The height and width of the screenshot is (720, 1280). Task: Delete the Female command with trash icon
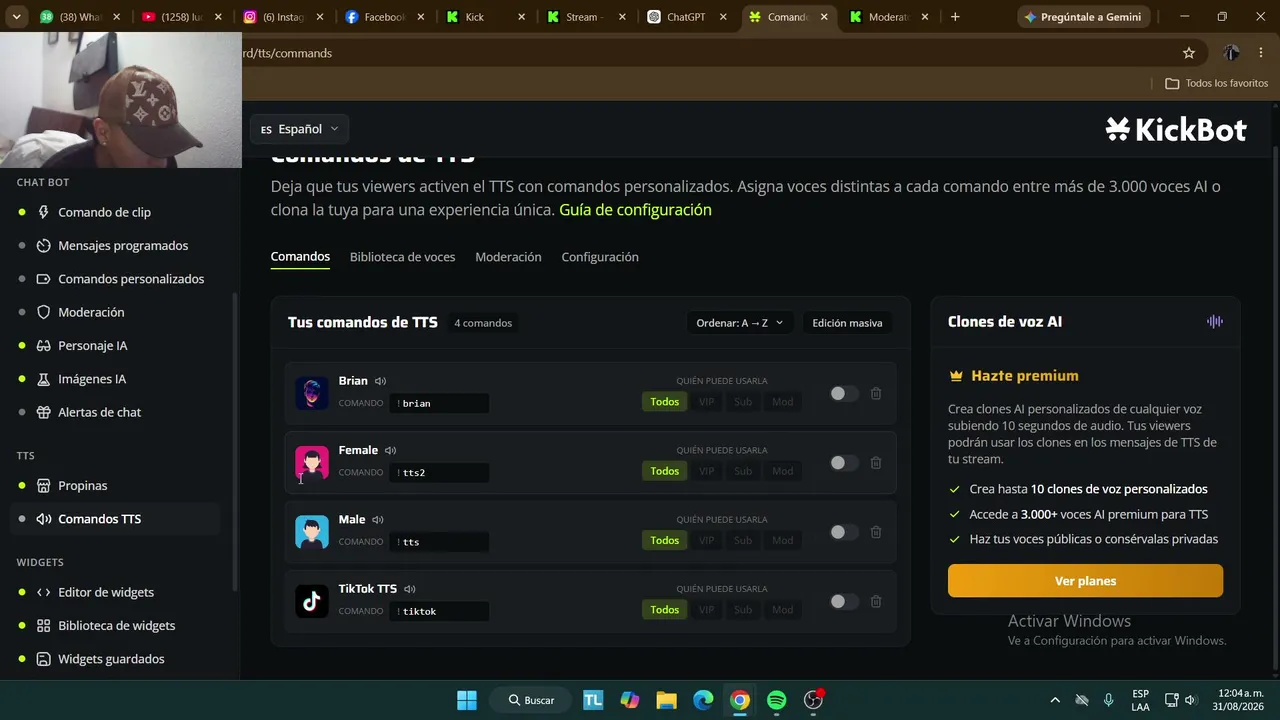pos(876,463)
